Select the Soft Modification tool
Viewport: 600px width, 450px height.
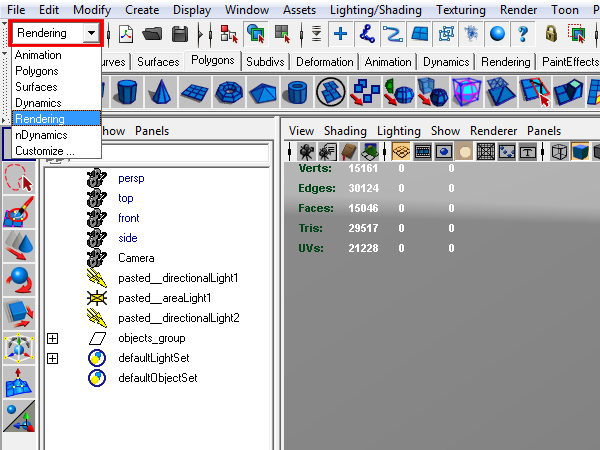[x=18, y=382]
